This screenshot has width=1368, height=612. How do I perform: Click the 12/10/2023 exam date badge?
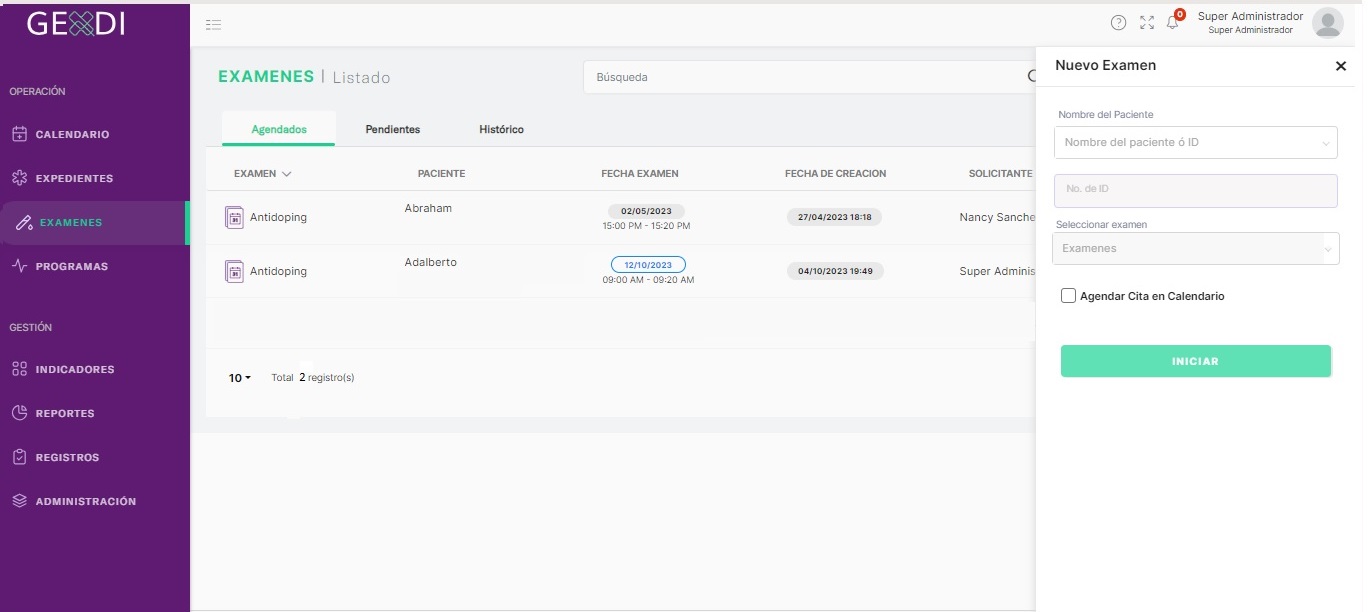pyautogui.click(x=648, y=265)
